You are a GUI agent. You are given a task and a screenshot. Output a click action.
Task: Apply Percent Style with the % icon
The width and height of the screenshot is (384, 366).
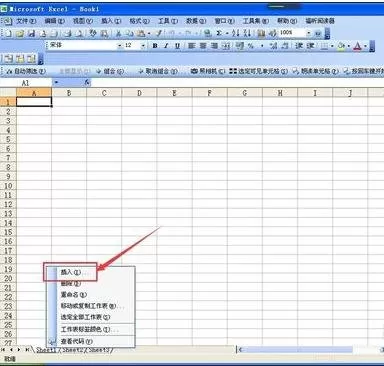(251, 46)
